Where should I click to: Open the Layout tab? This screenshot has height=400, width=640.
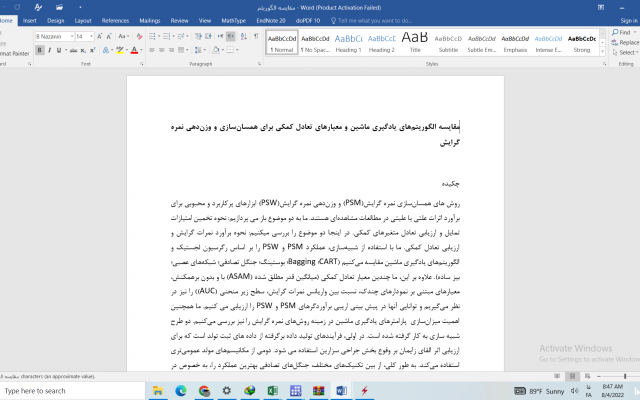[x=83, y=20]
